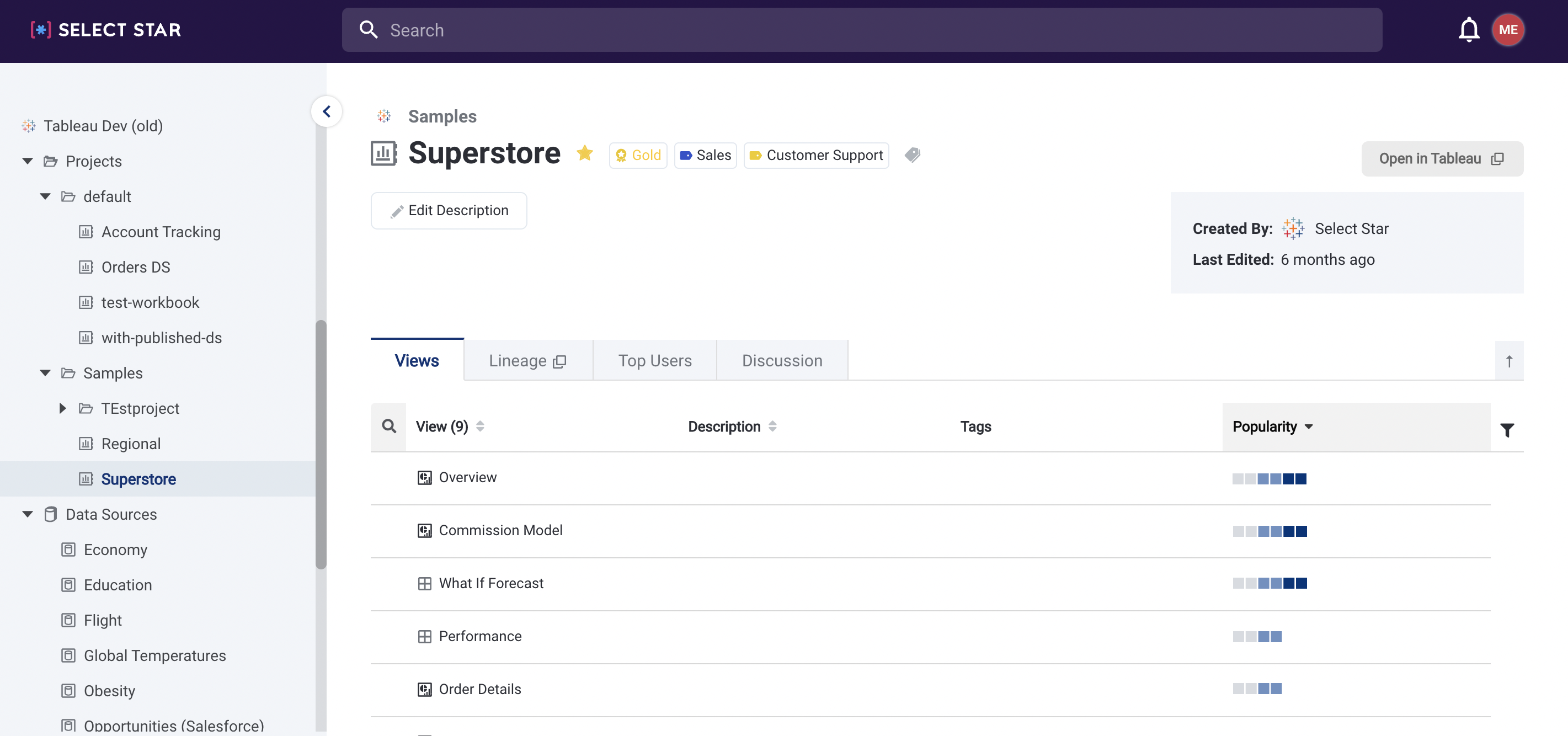Screen dimensions: 1568x736
Task: Click the Tableau icon beside Samples breadcrumb
Action: tap(384, 116)
